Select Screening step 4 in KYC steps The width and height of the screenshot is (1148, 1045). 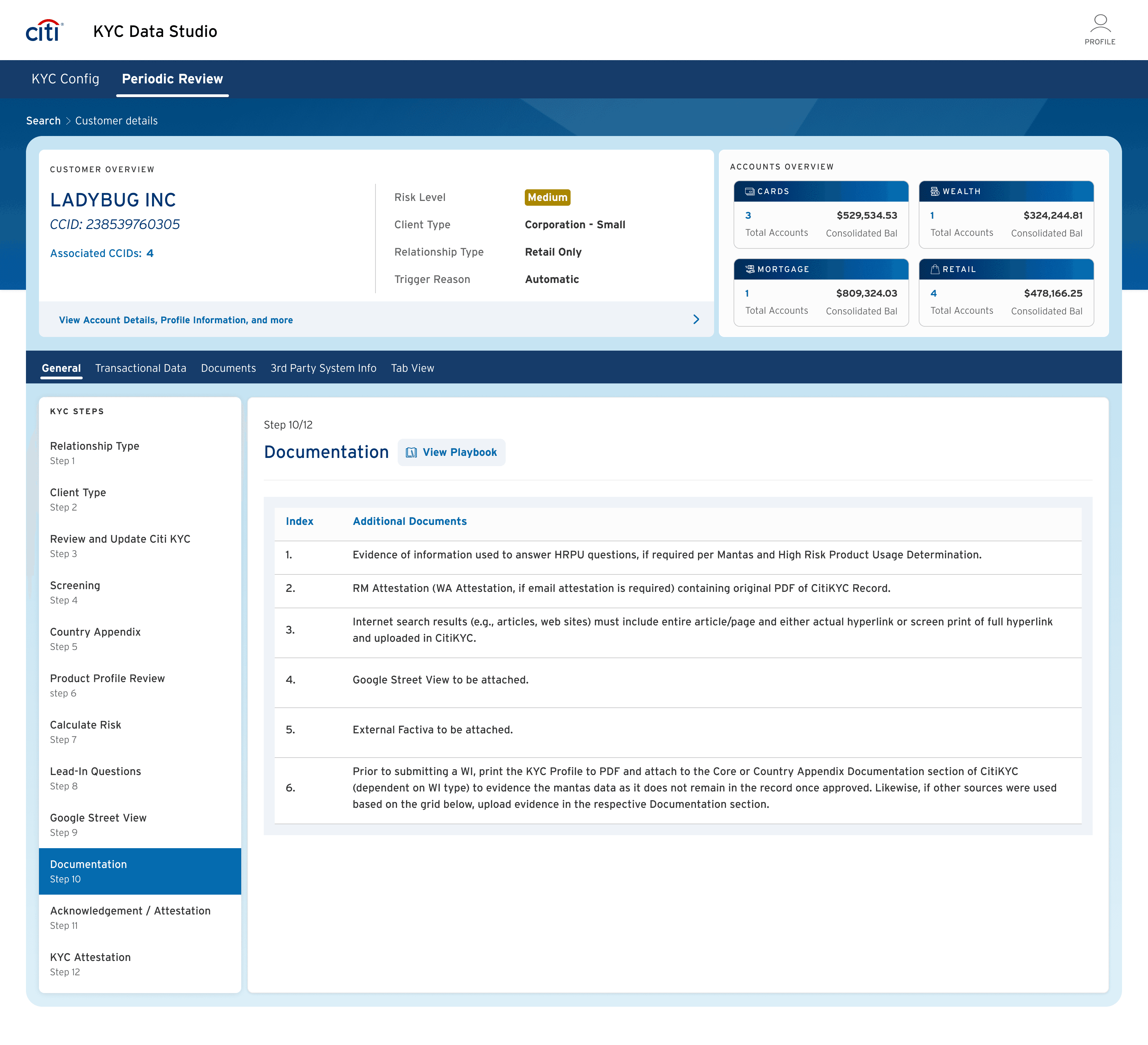74,592
